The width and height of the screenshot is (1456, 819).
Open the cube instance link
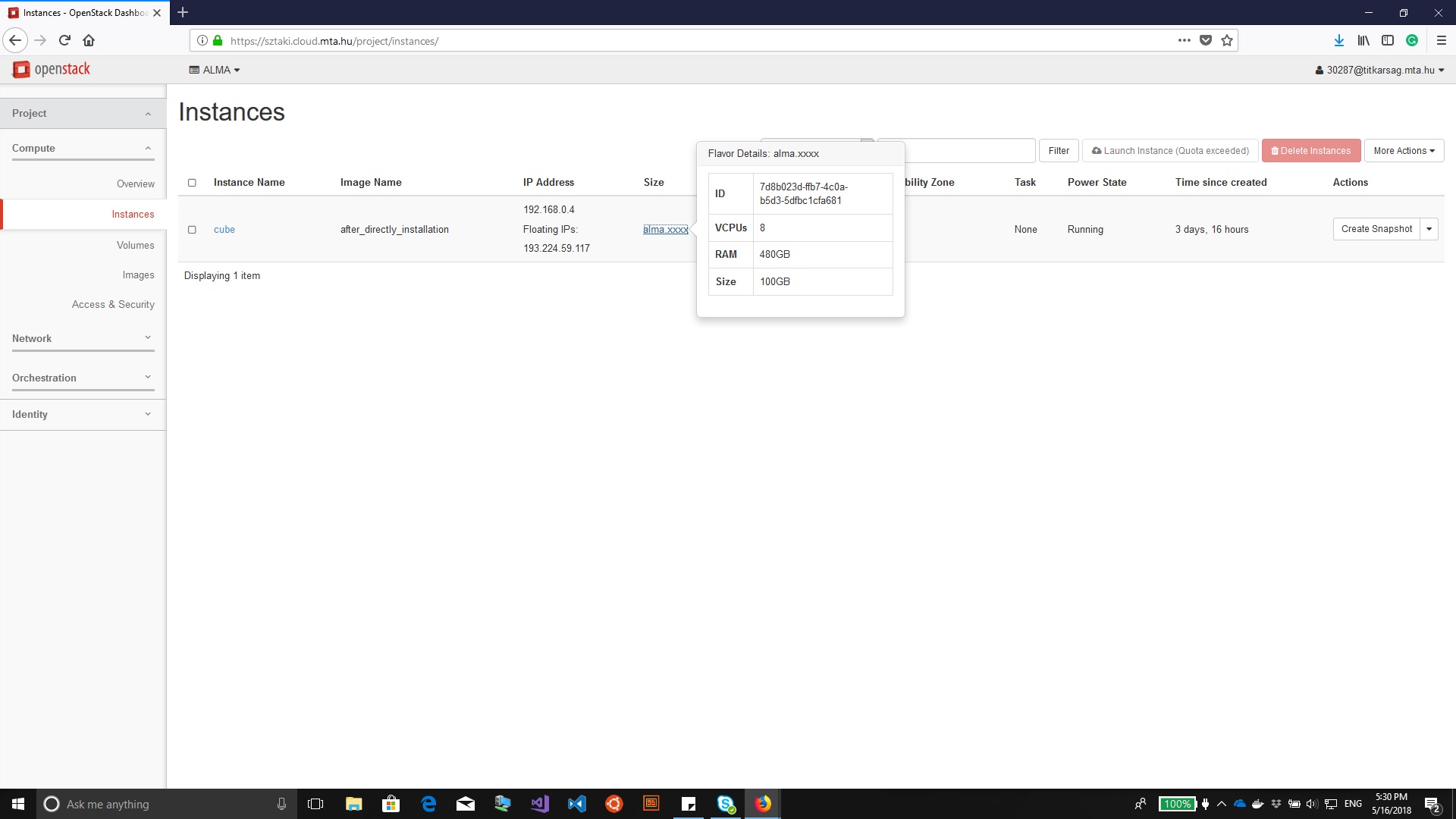(224, 230)
